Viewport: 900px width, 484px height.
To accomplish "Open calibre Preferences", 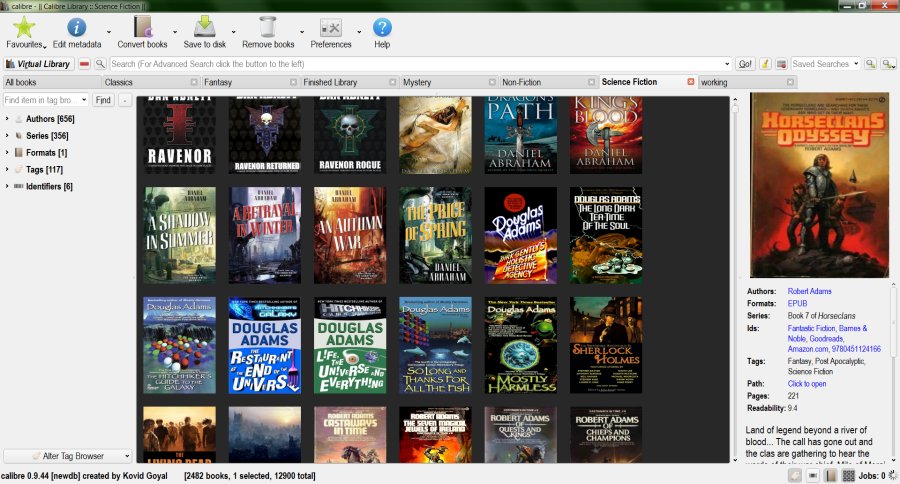I will click(x=331, y=27).
